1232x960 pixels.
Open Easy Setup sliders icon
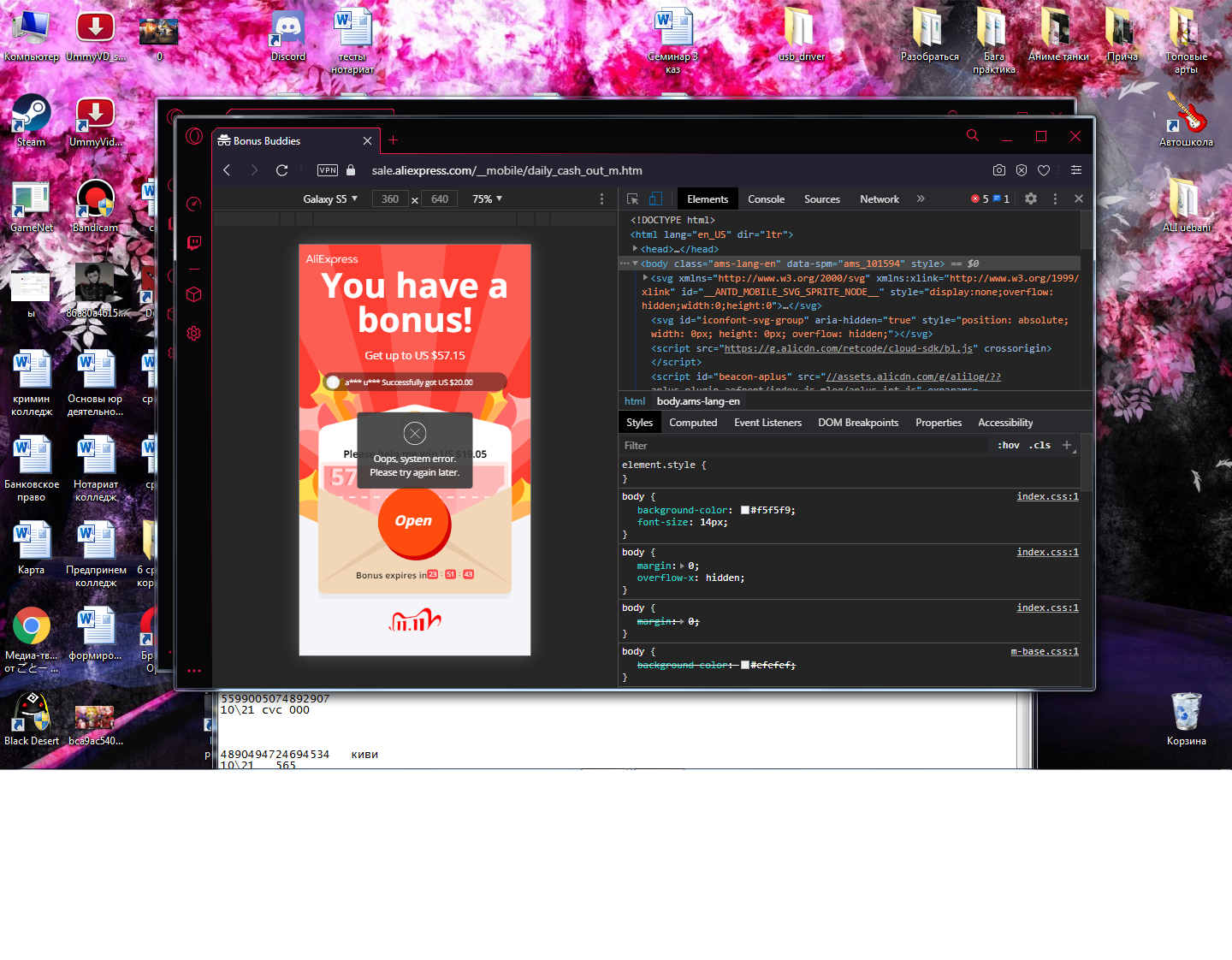coord(1076,170)
